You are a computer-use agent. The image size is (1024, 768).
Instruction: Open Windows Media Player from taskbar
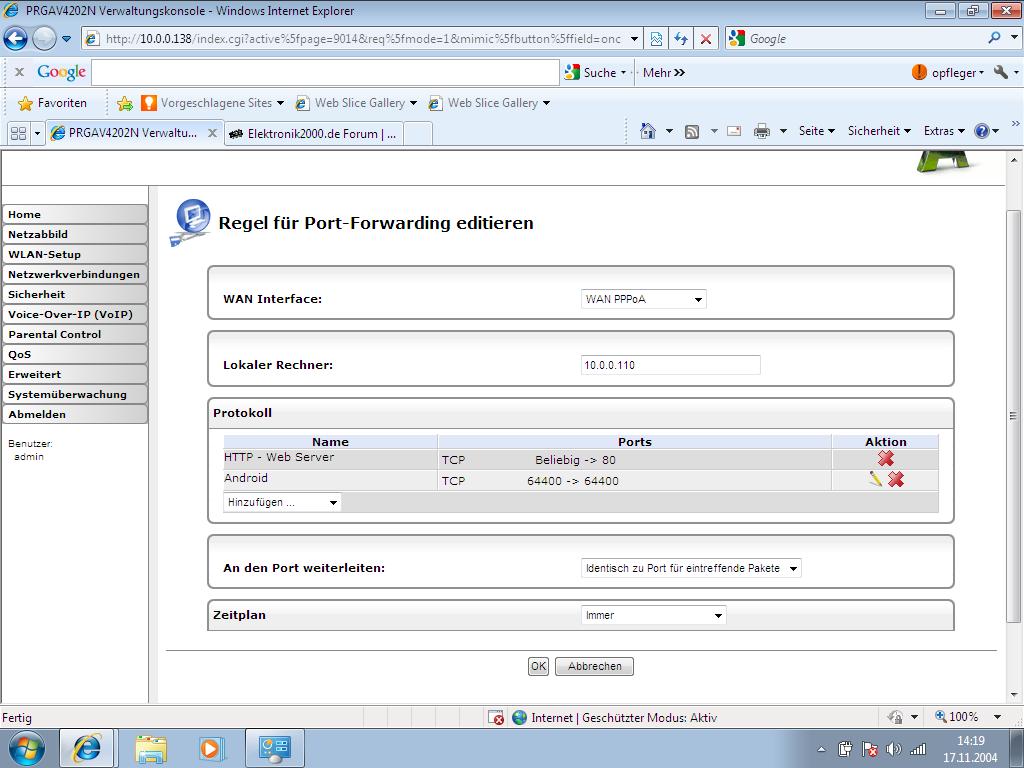[x=211, y=747]
